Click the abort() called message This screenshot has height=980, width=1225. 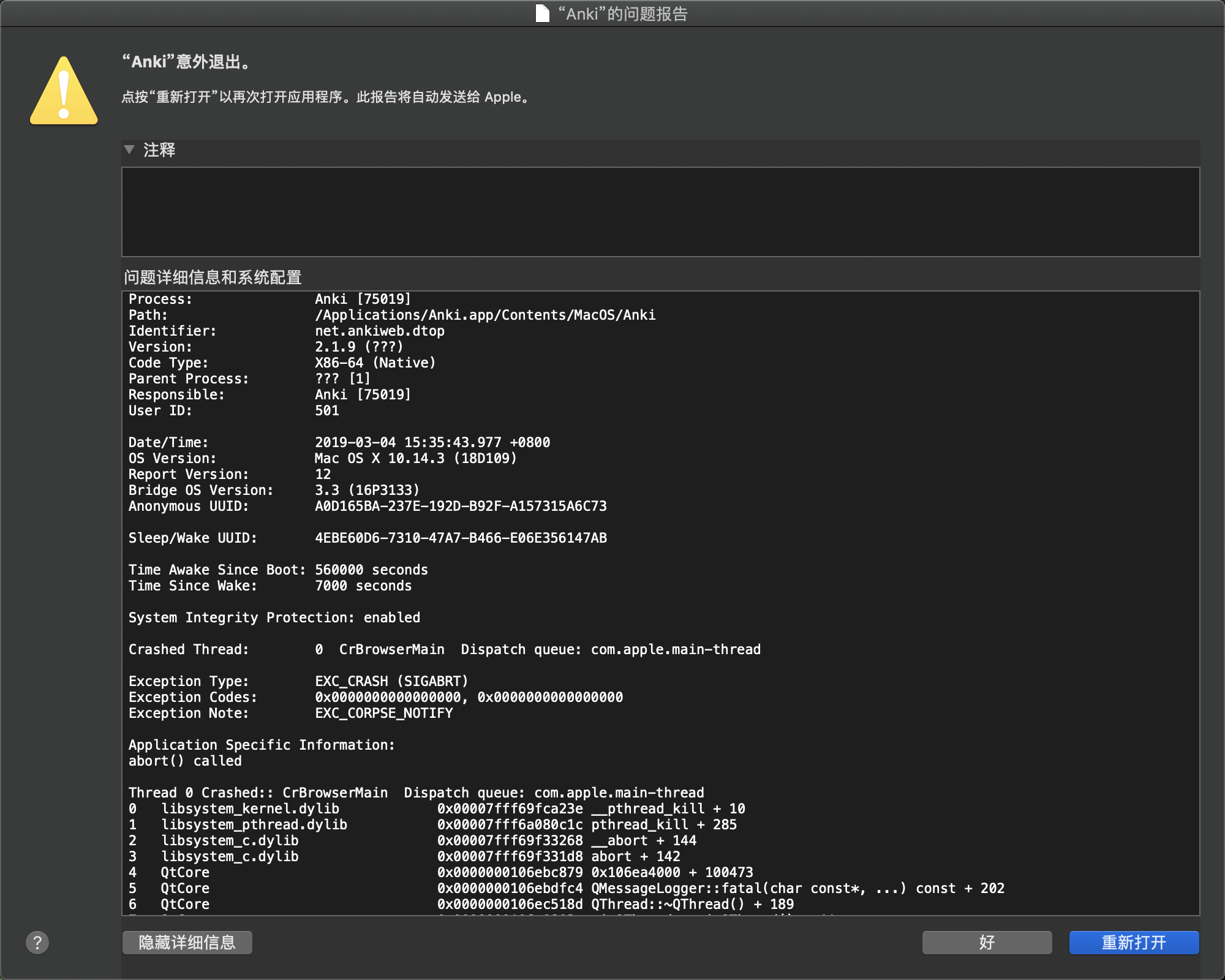click(x=185, y=761)
